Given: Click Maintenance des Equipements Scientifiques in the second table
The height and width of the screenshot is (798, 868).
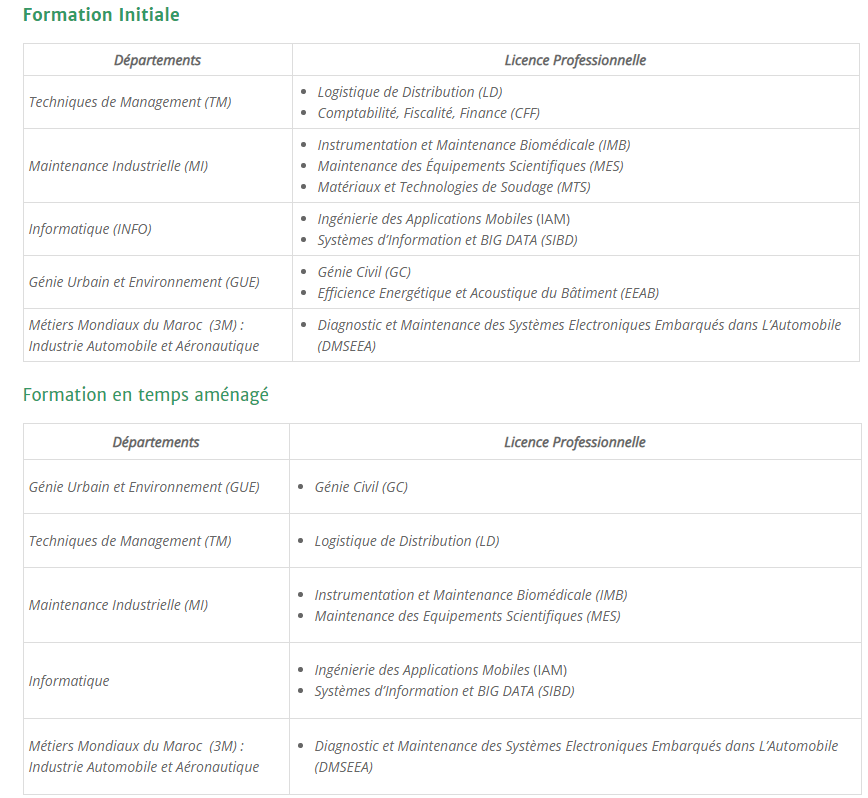Looking at the screenshot, I should pyautogui.click(x=467, y=616).
